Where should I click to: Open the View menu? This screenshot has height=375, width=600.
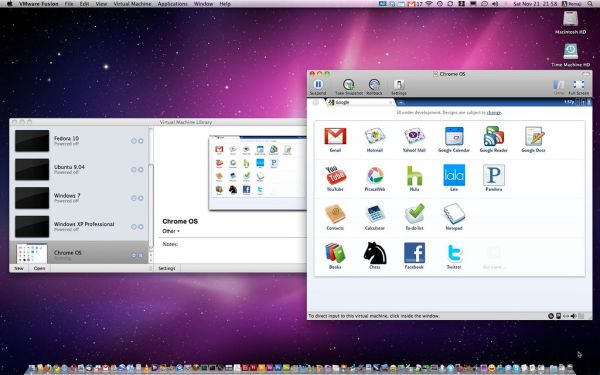(x=101, y=4)
